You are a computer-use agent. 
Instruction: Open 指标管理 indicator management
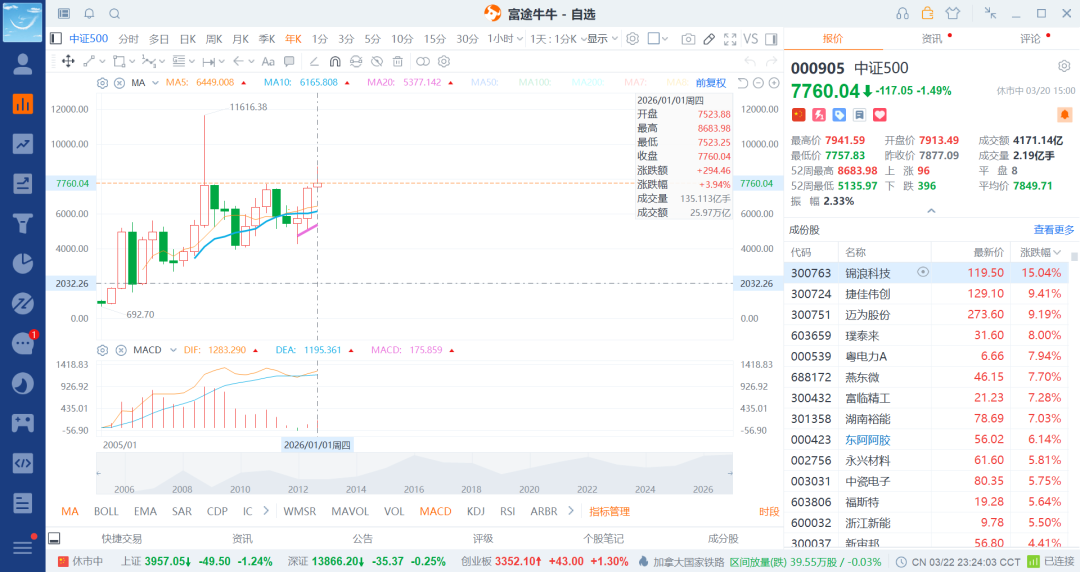pyautogui.click(x=610, y=511)
